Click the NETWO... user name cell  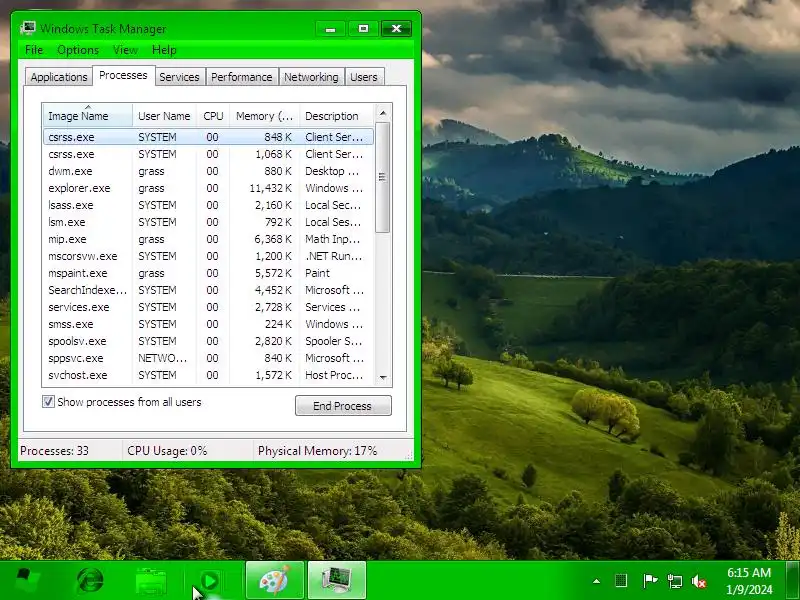point(162,358)
